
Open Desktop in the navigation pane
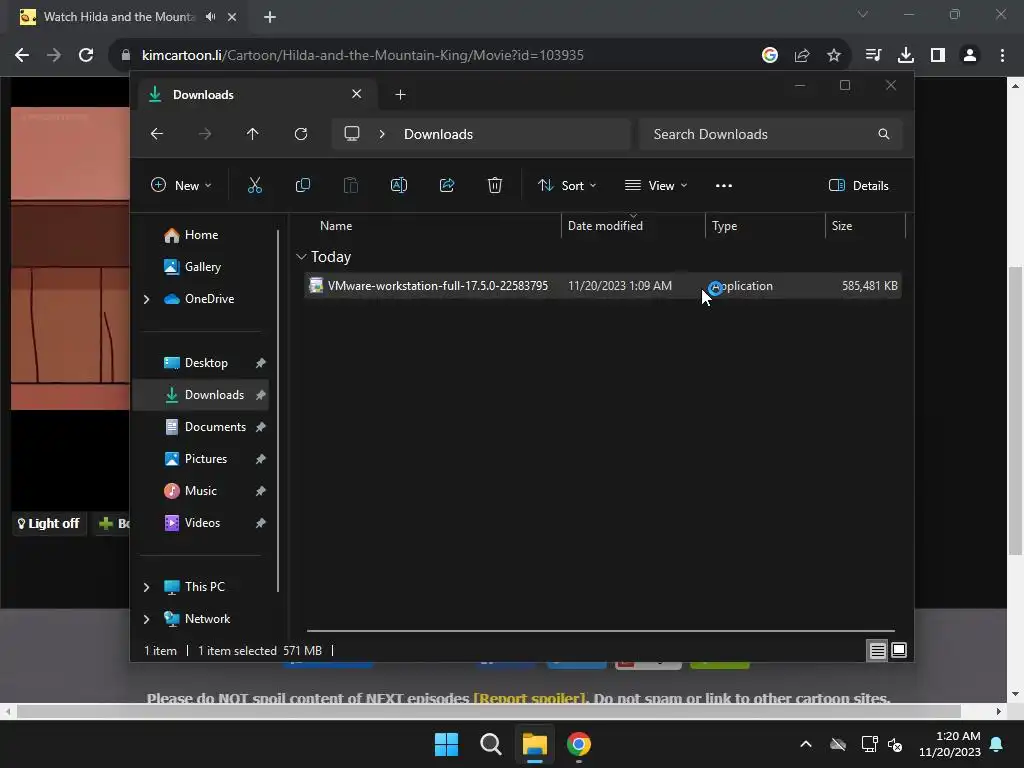coord(206,362)
